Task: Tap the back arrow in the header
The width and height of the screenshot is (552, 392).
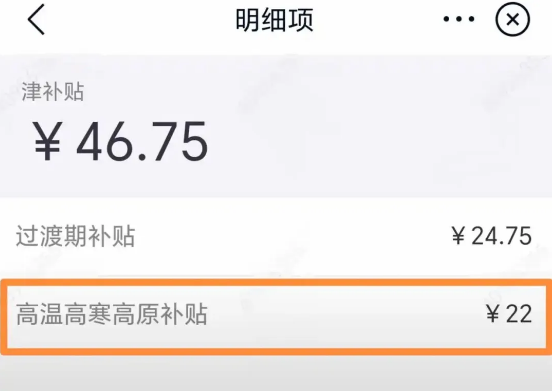Action: pyautogui.click(x=36, y=19)
